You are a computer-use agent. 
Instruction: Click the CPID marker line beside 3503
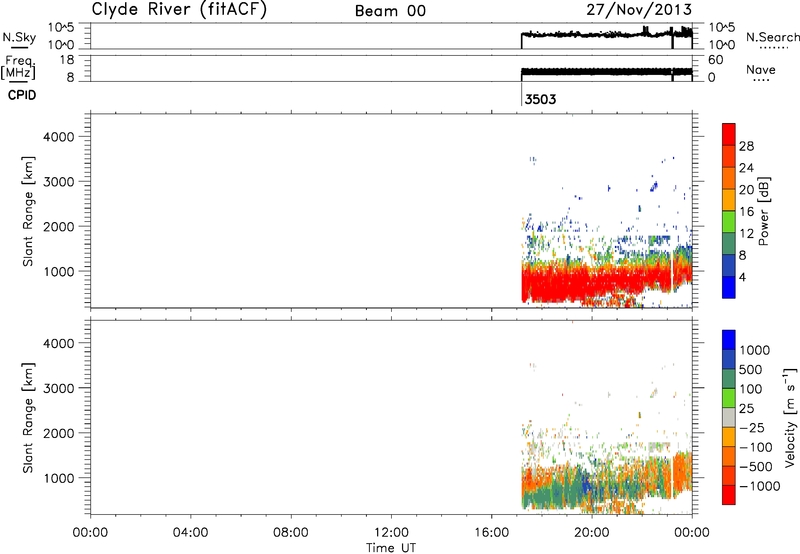(521, 94)
